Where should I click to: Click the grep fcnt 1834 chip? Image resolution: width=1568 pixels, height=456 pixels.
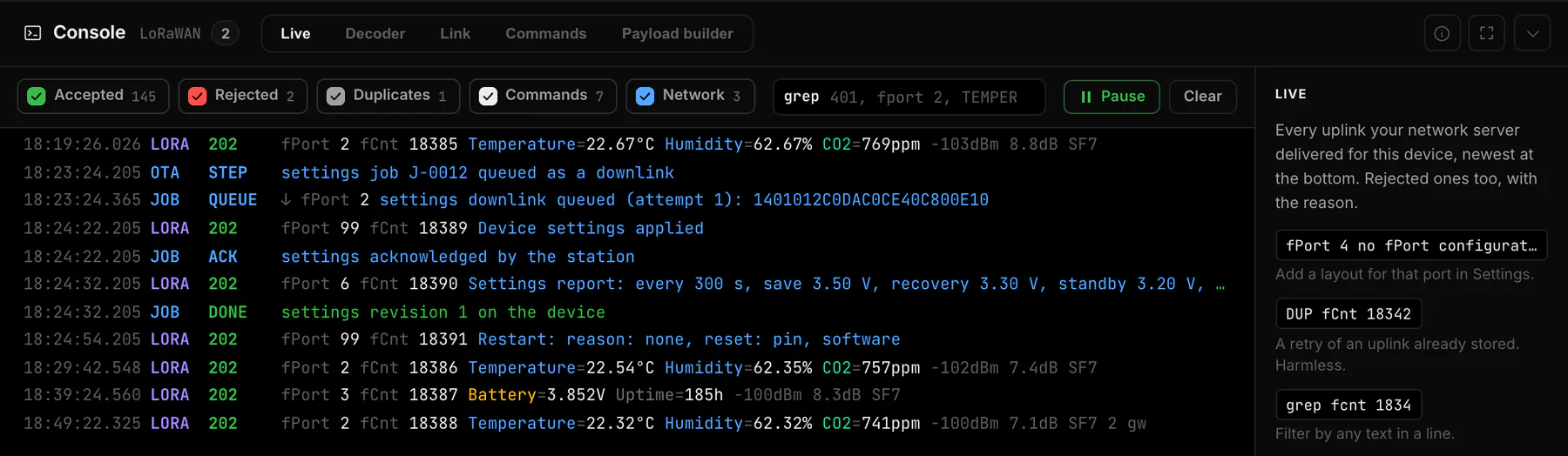[1348, 405]
